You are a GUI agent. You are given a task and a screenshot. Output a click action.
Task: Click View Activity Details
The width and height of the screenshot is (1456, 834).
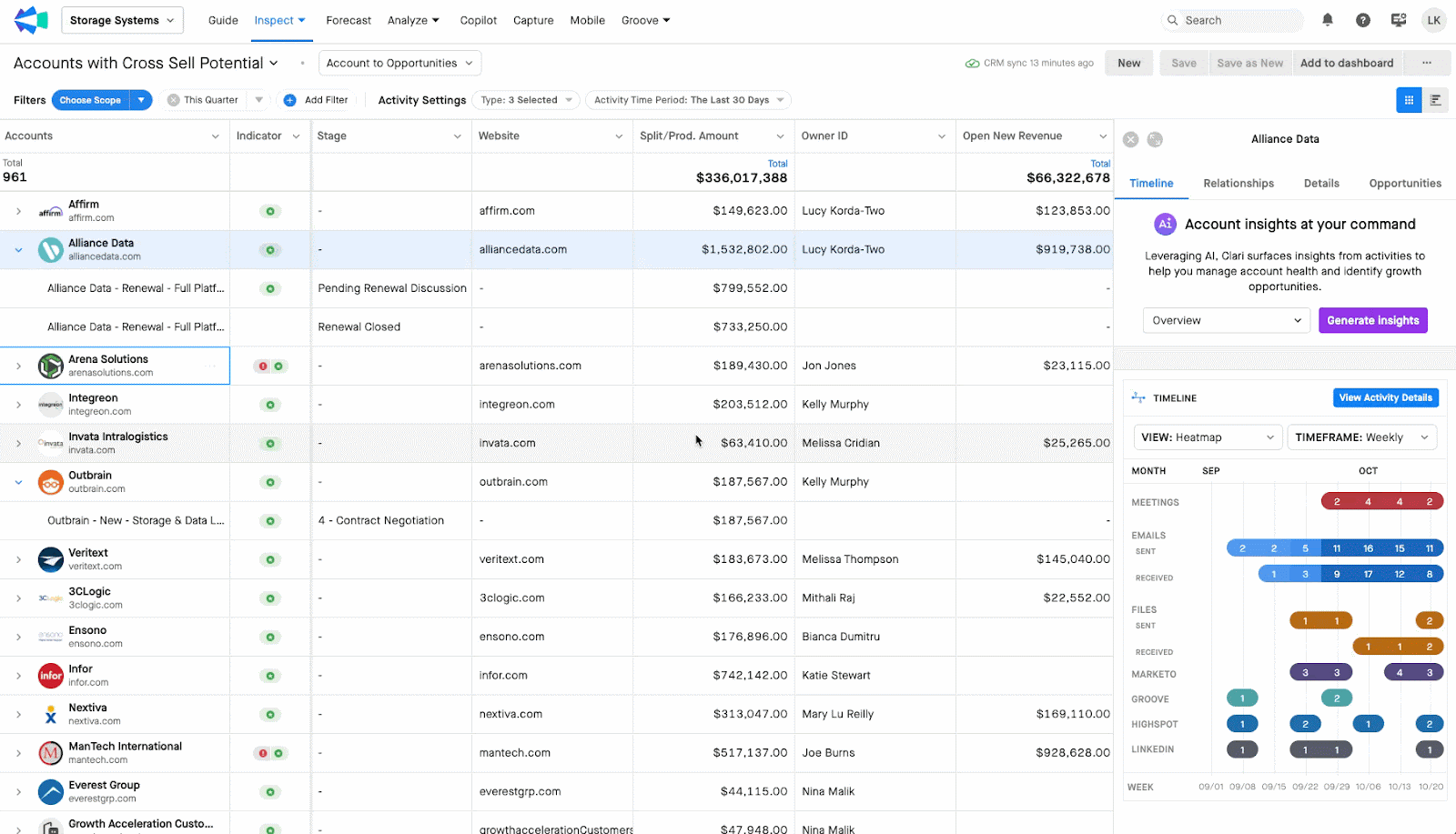click(1386, 397)
